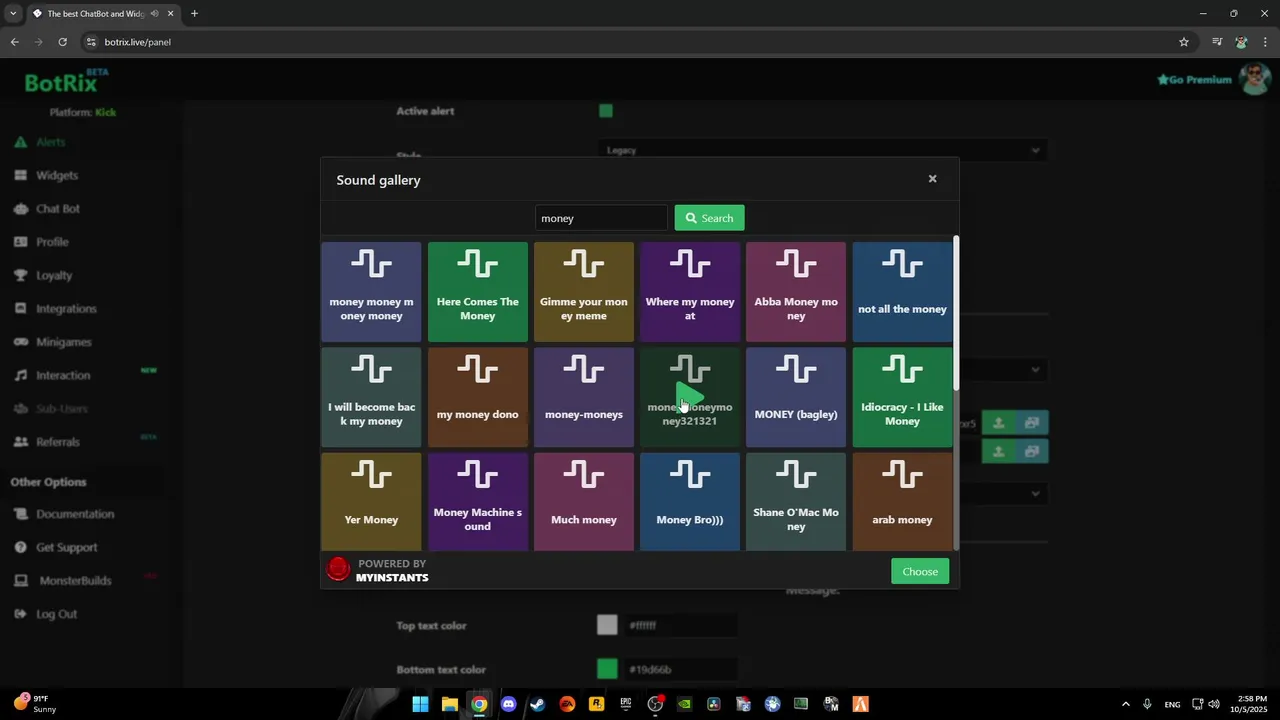Viewport: 1280px width, 720px height.
Task: Select the "Money Machine sound" tile
Action: [x=477, y=501]
